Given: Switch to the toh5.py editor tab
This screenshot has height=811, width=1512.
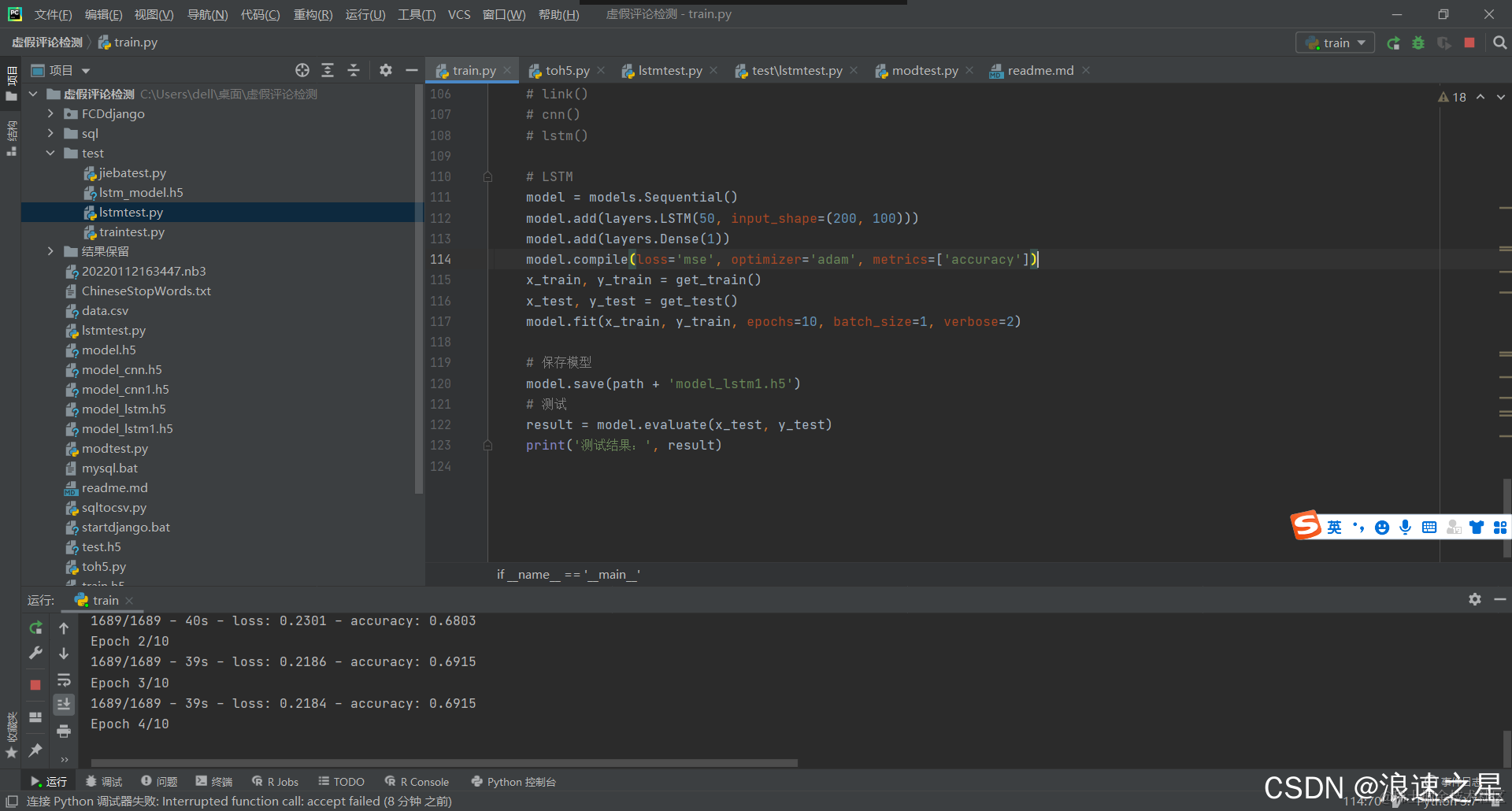Looking at the screenshot, I should pos(567,71).
